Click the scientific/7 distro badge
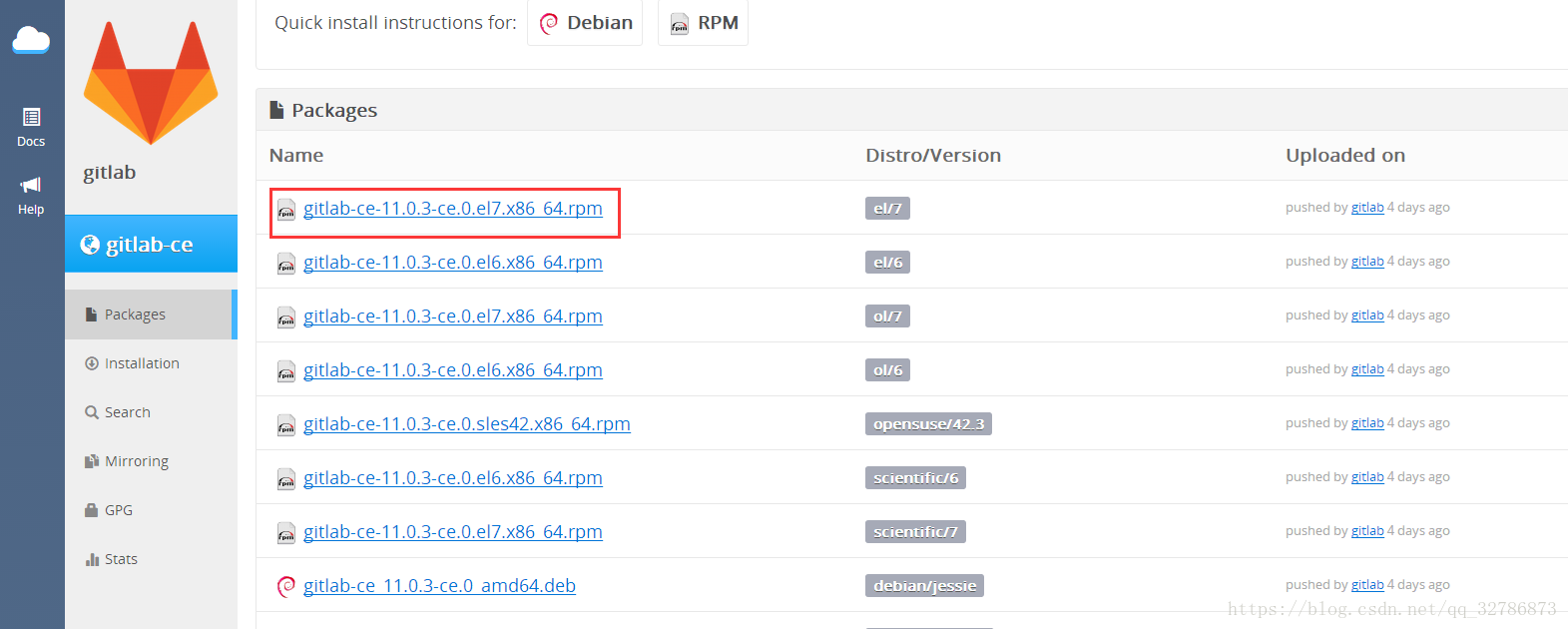Screen dimensions: 1568x629 coord(915,531)
